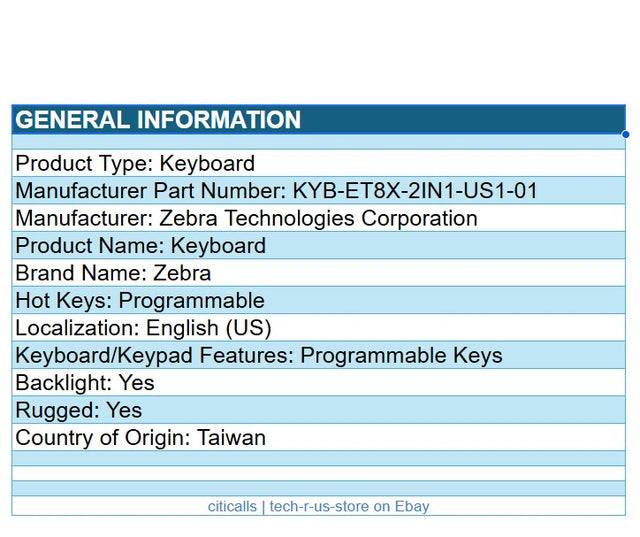The image size is (640, 537).
Task: Click the citicalls footer text
Action: 232,507
